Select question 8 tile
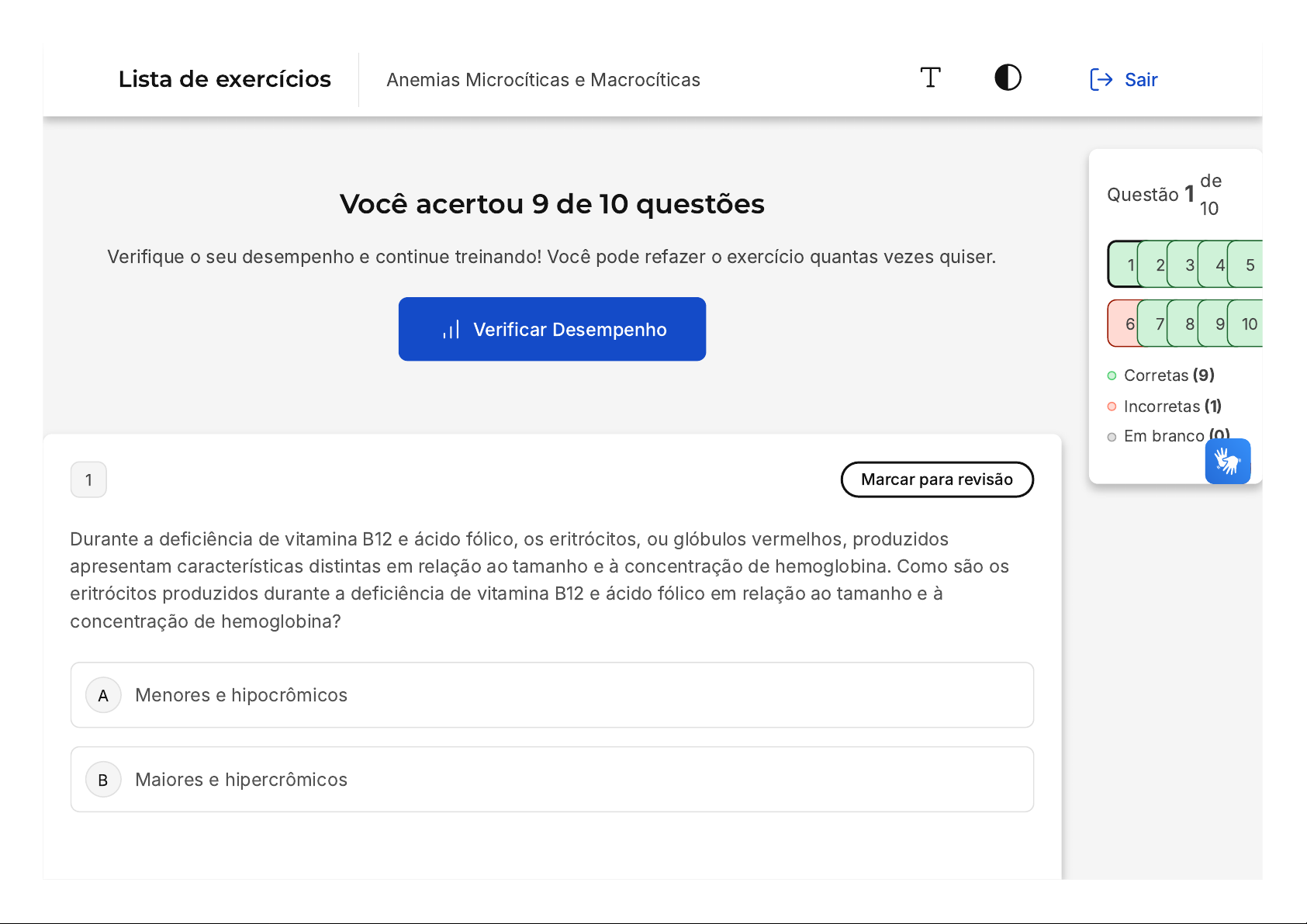The image size is (1307, 924). [1188, 324]
